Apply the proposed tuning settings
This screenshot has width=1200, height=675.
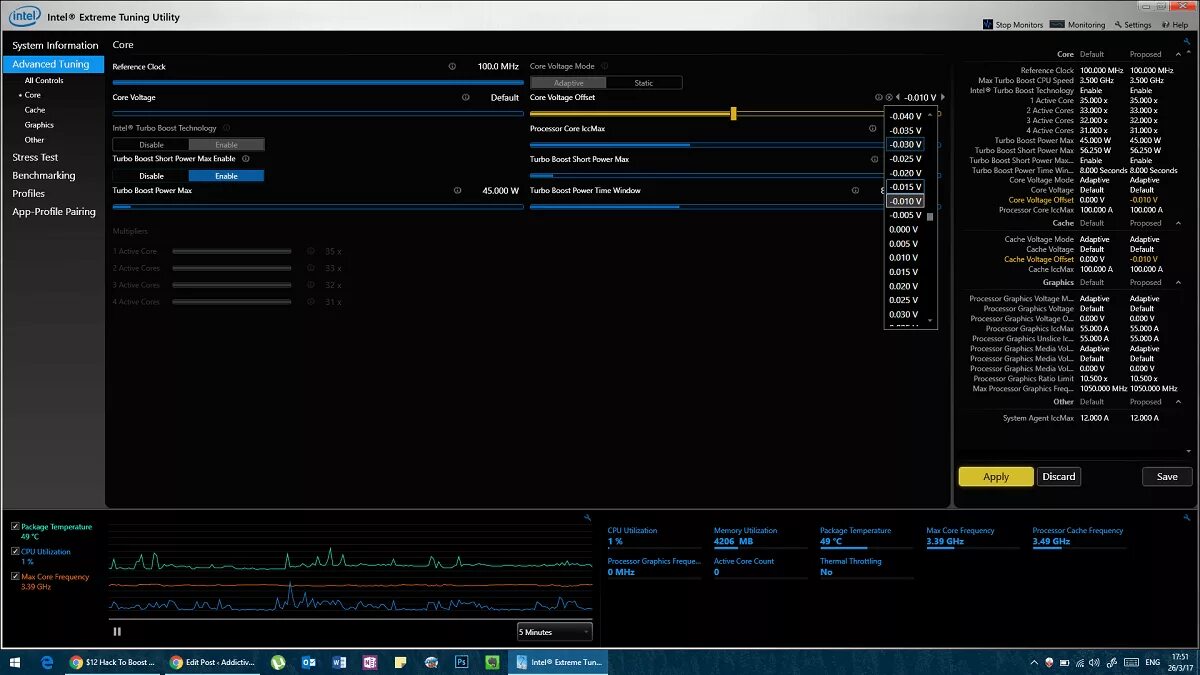click(996, 477)
